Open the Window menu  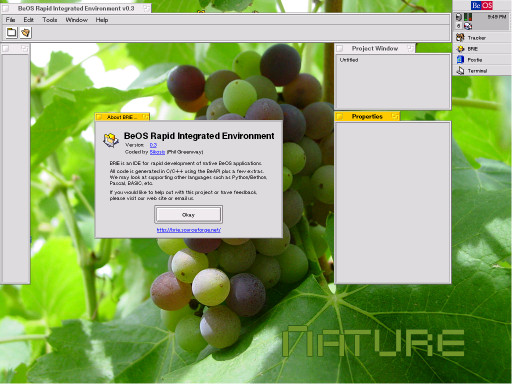click(x=77, y=20)
